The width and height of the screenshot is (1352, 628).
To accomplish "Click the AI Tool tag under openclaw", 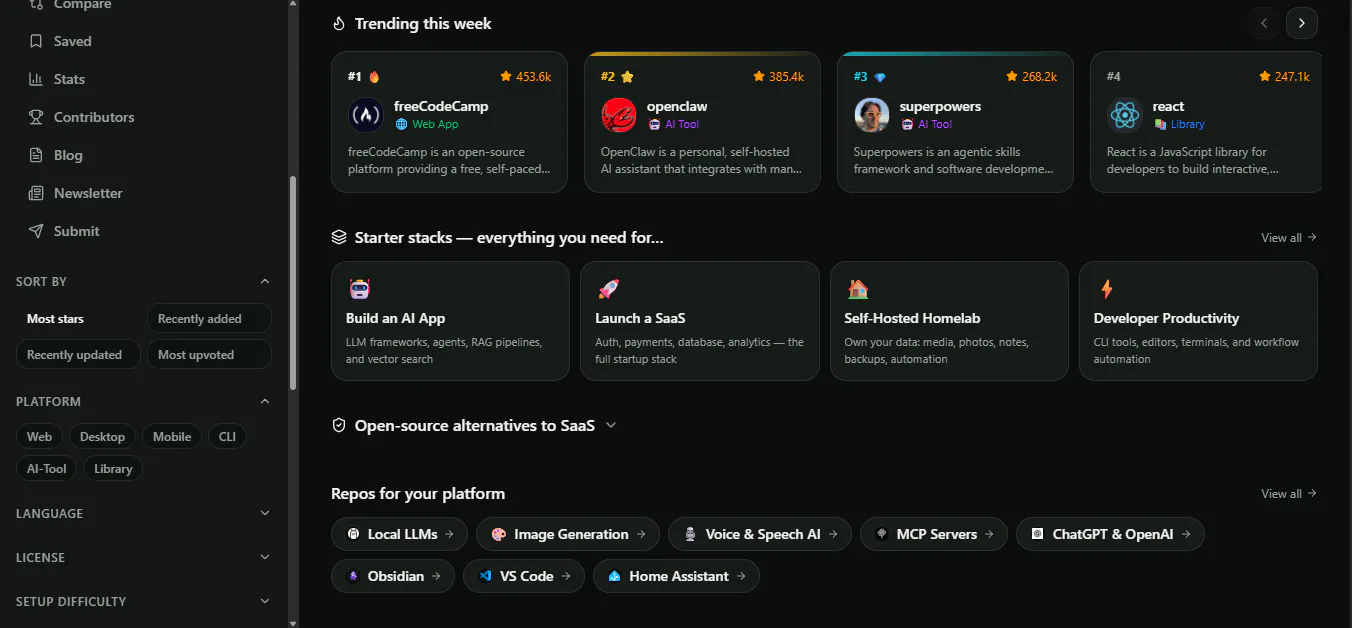I will [x=674, y=125].
